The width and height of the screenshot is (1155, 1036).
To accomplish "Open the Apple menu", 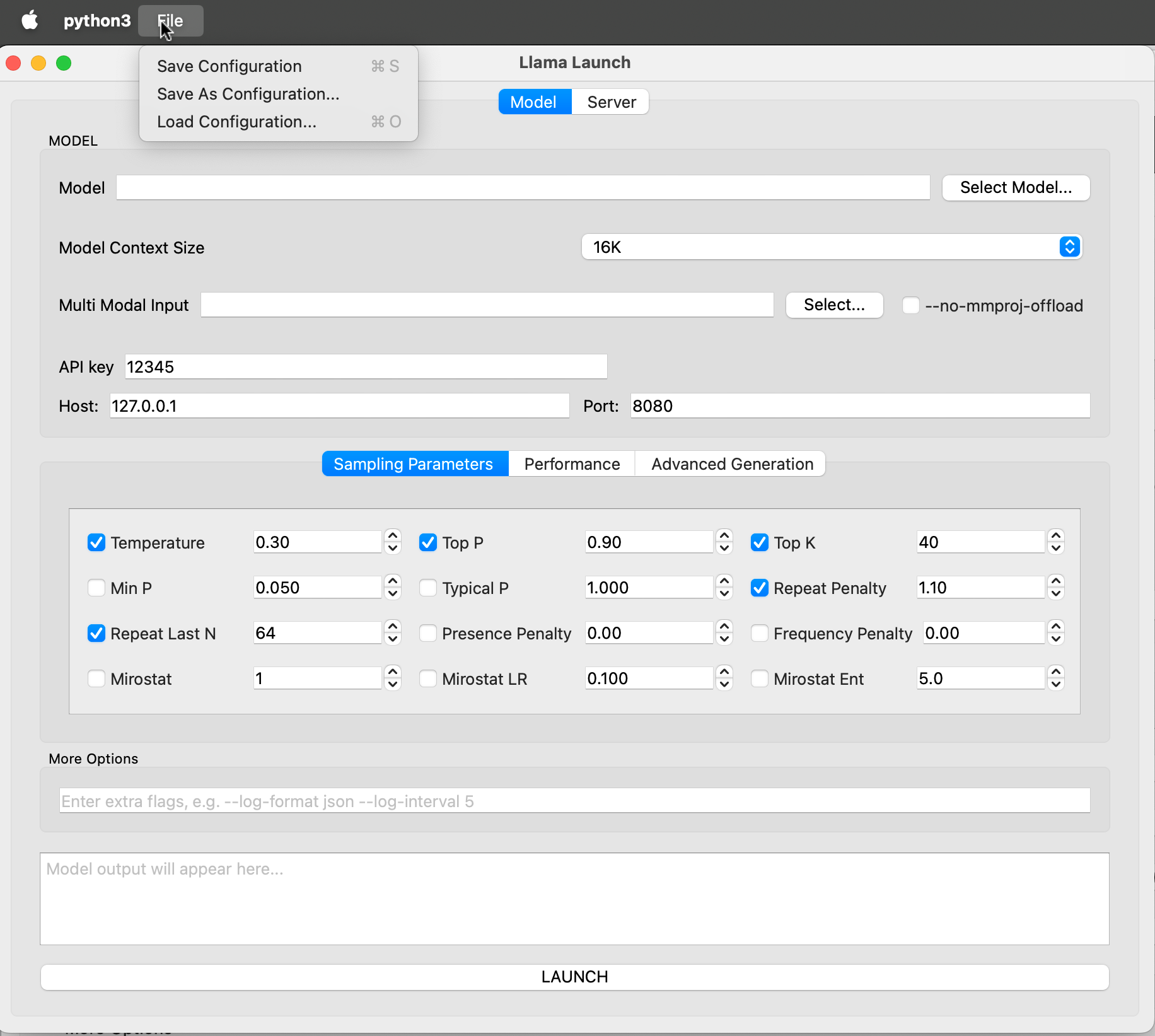I will coord(30,20).
